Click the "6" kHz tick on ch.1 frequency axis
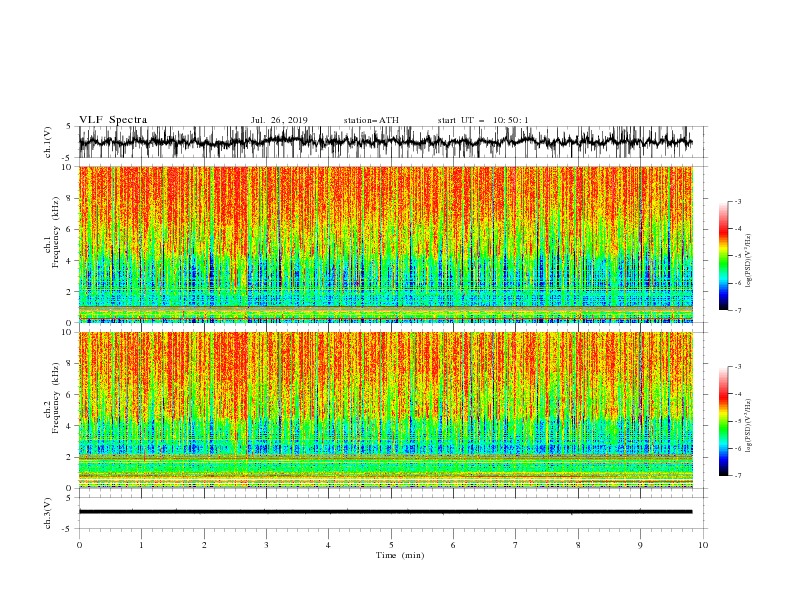This screenshot has height=612, width=792. [70, 229]
